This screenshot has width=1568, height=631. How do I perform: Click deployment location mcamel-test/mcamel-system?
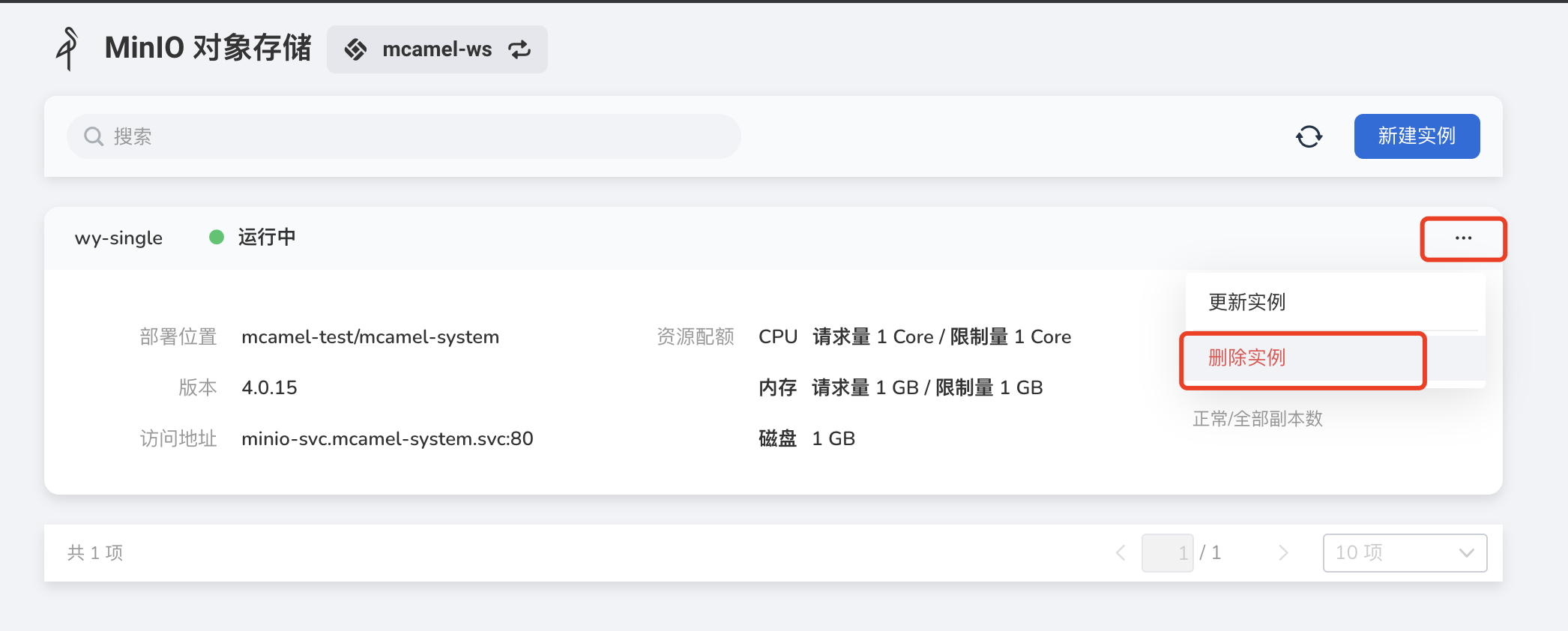pyautogui.click(x=370, y=337)
